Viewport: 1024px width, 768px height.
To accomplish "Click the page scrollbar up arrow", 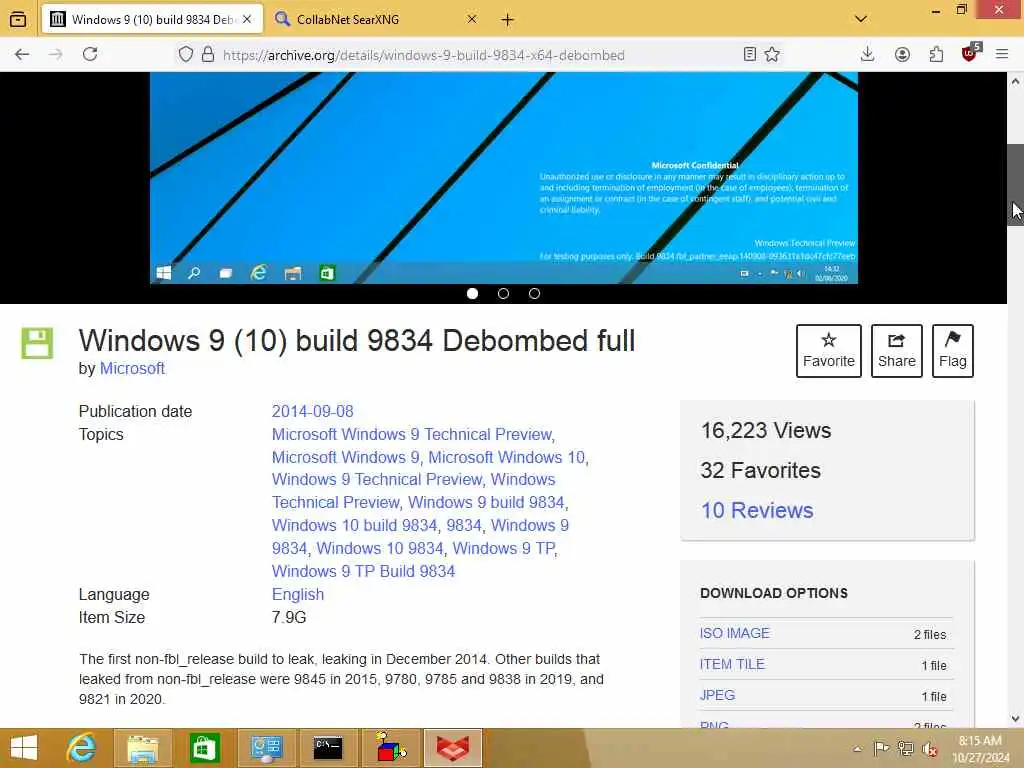I will 1015,82.
